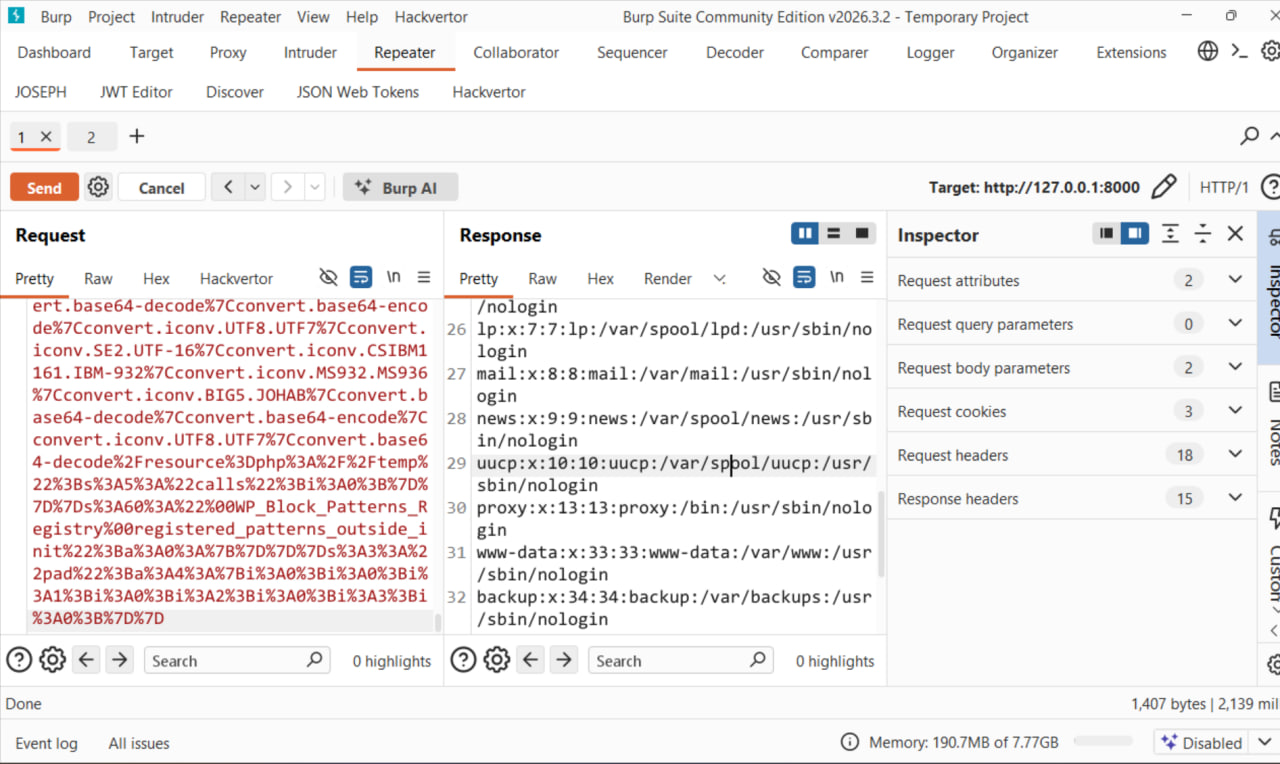The image size is (1280, 764).
Task: Open the Request panel hamburger menu
Action: [x=424, y=277]
